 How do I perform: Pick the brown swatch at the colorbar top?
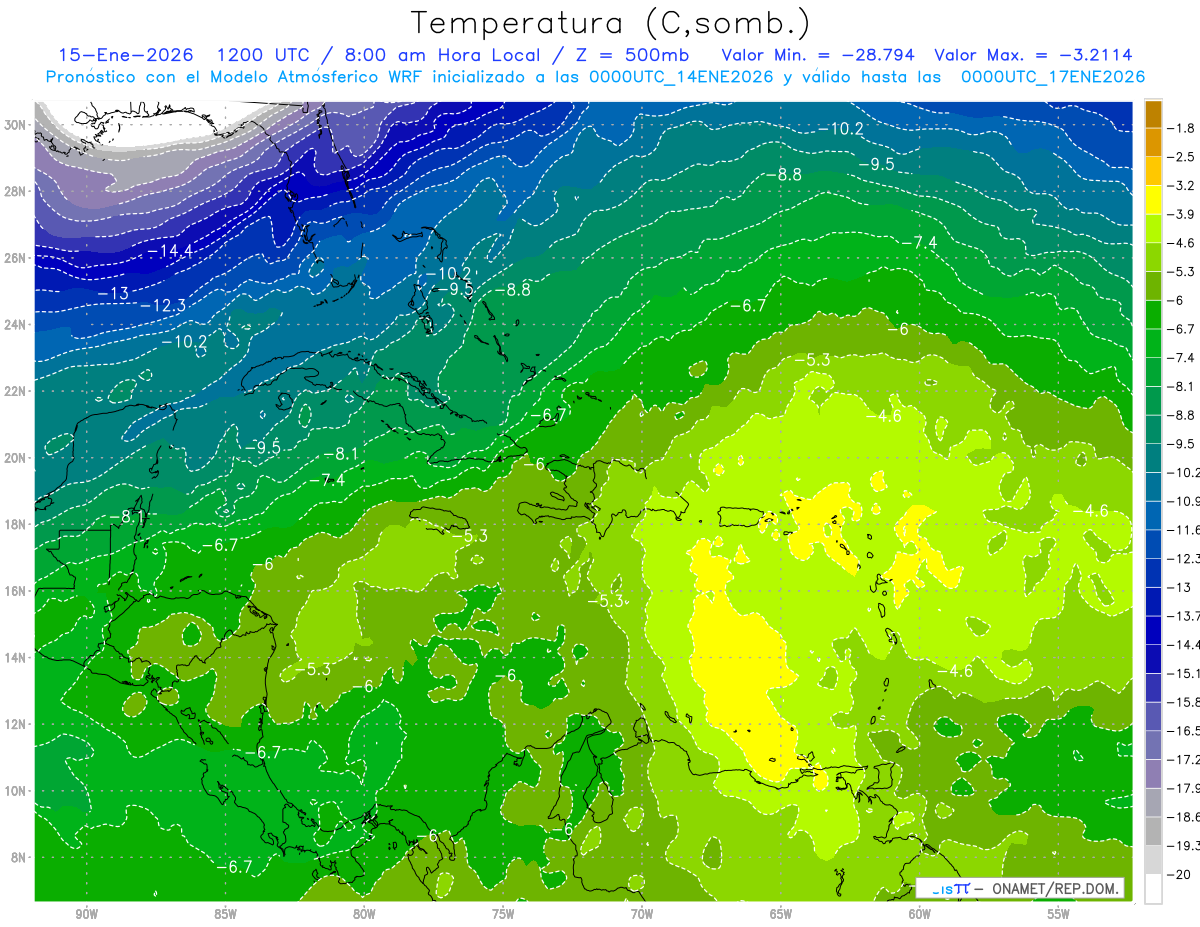[x=1153, y=114]
